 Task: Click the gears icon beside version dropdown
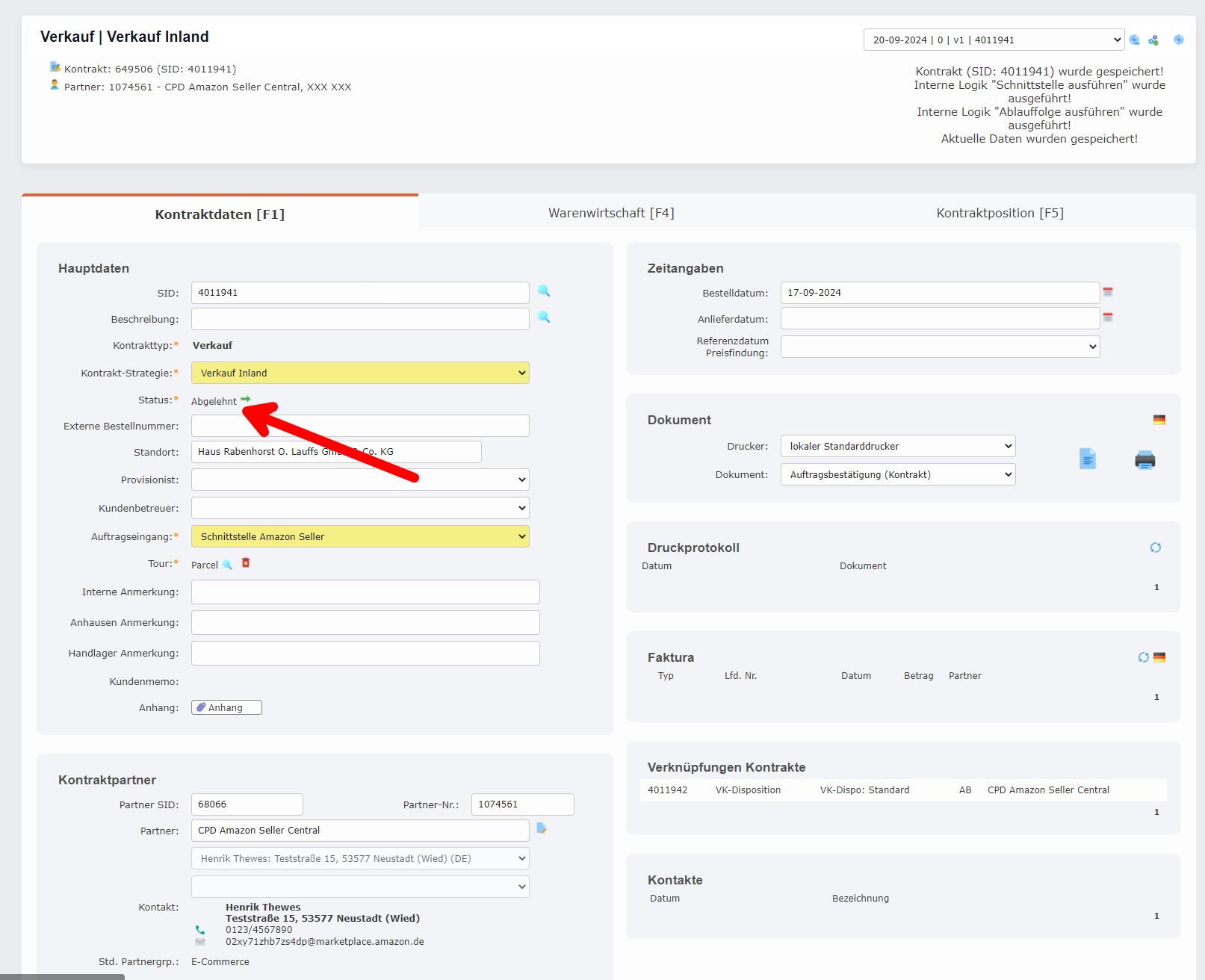[1153, 40]
